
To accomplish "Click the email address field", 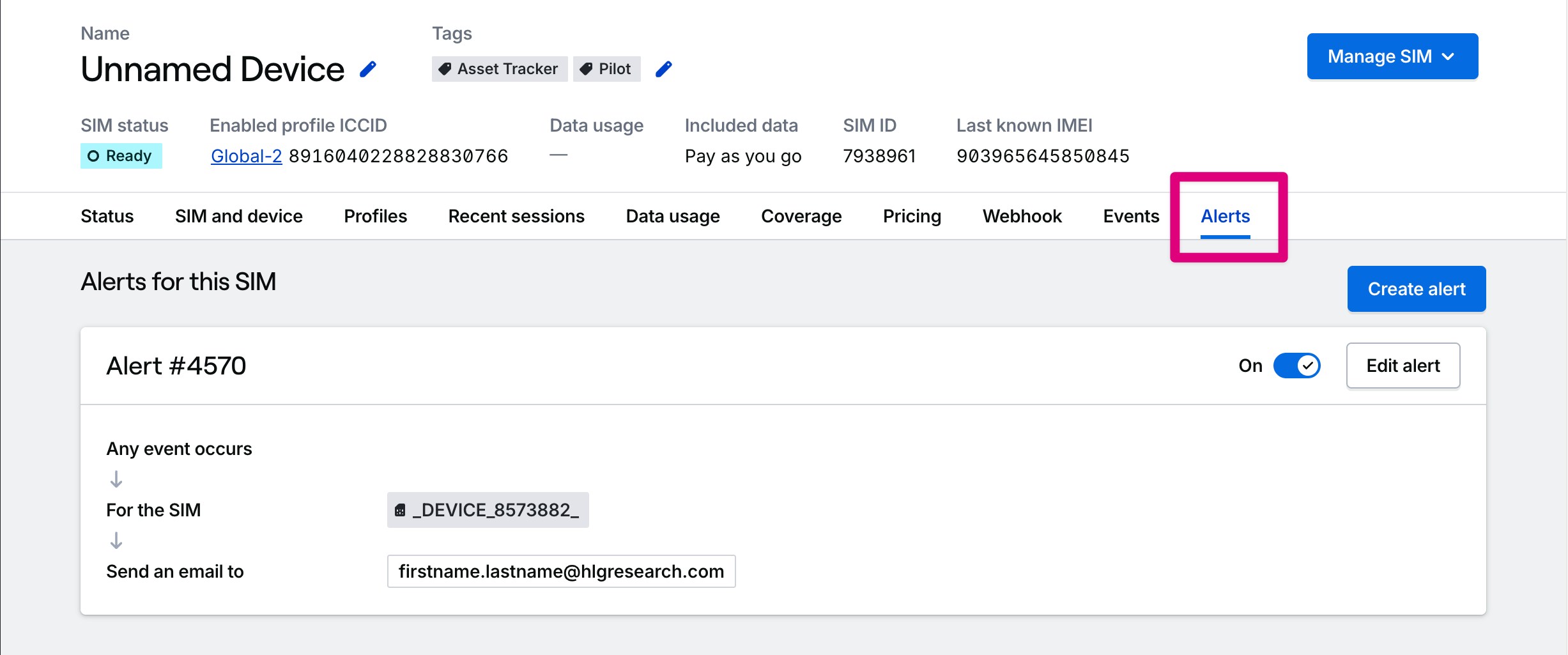I will (561, 571).
